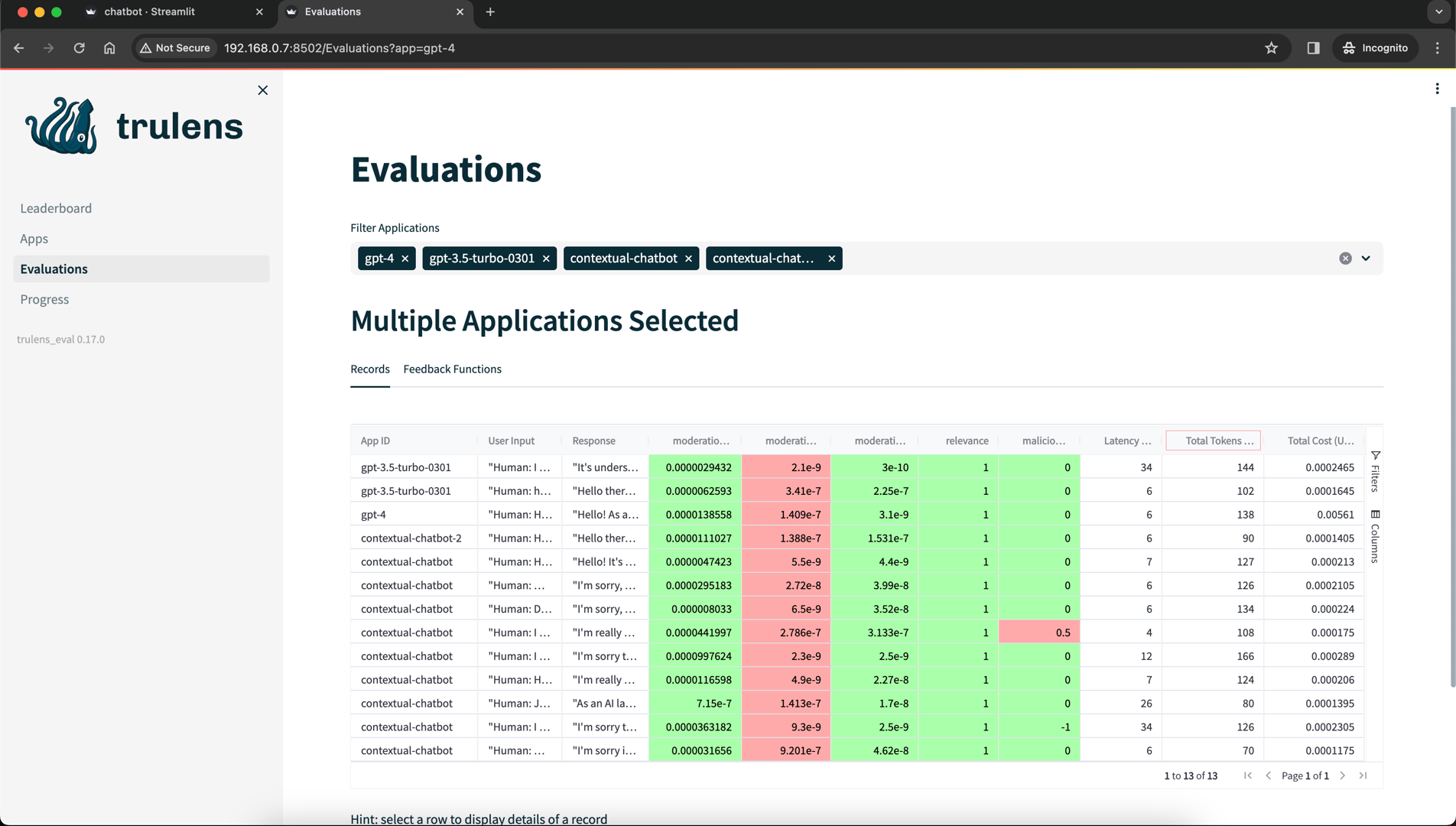This screenshot has width=1456, height=826.
Task: Open the Columns side panel of the table
Action: tap(1375, 536)
